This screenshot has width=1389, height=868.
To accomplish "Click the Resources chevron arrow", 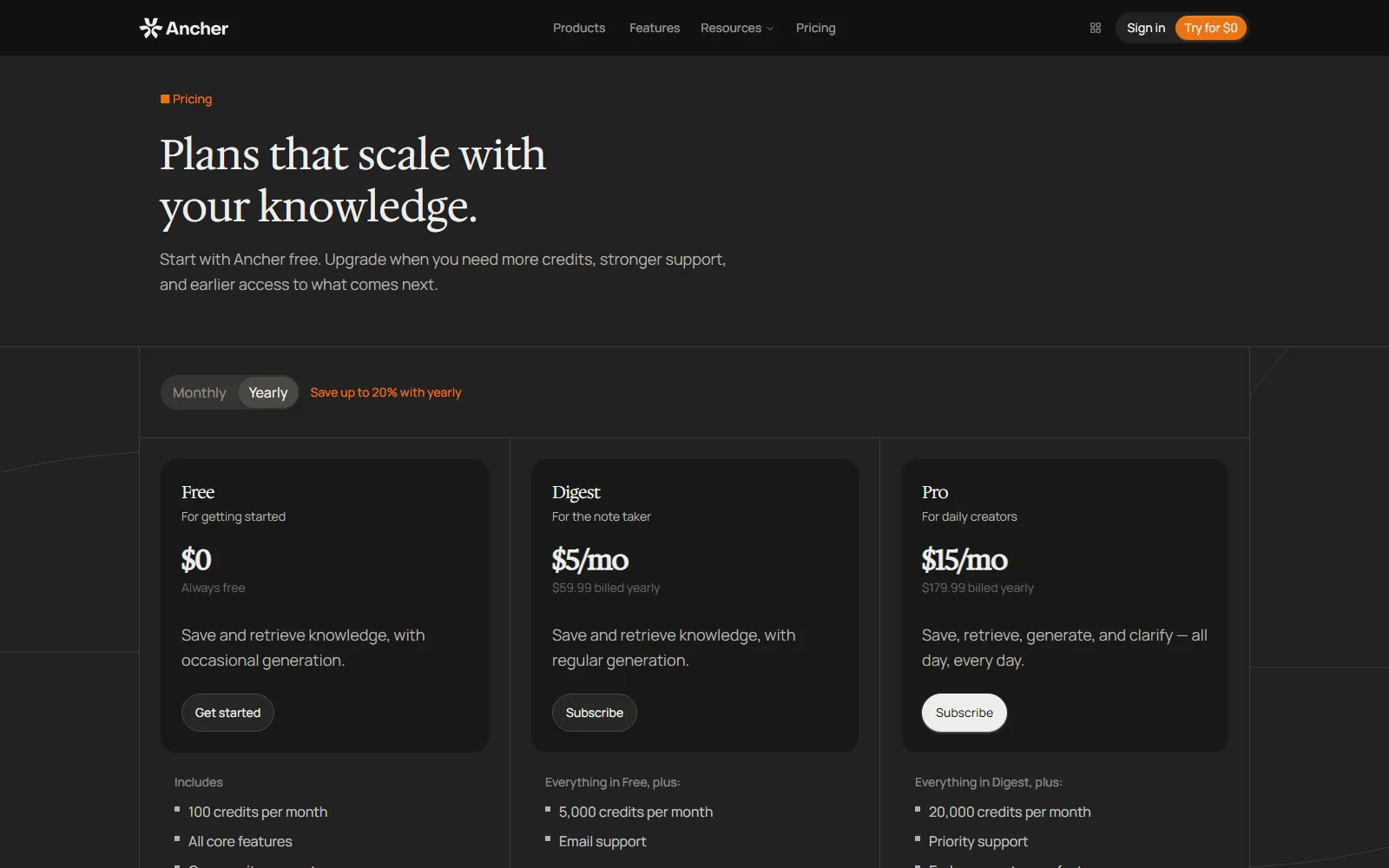I will [770, 29].
